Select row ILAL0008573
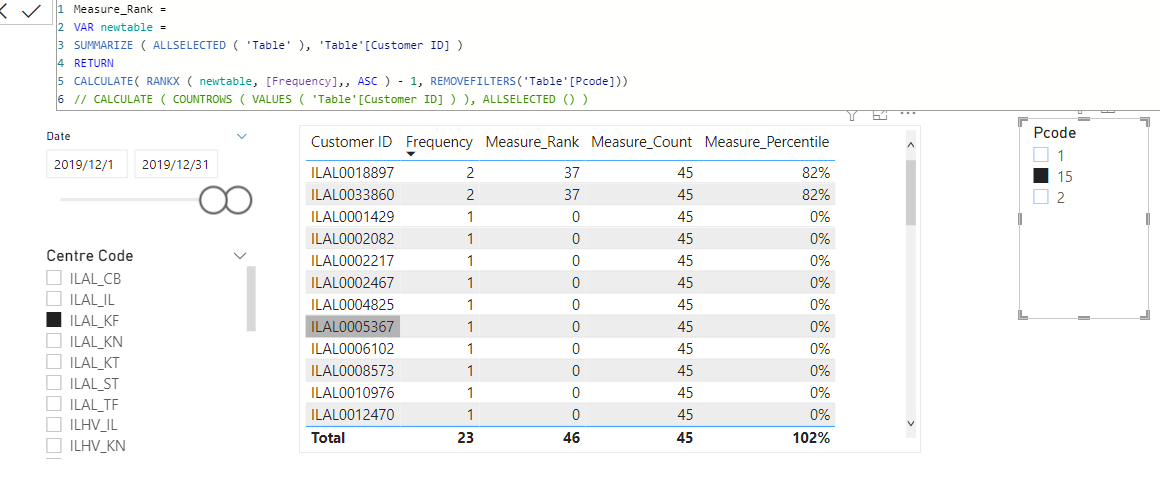The image size is (1160, 486). 570,370
